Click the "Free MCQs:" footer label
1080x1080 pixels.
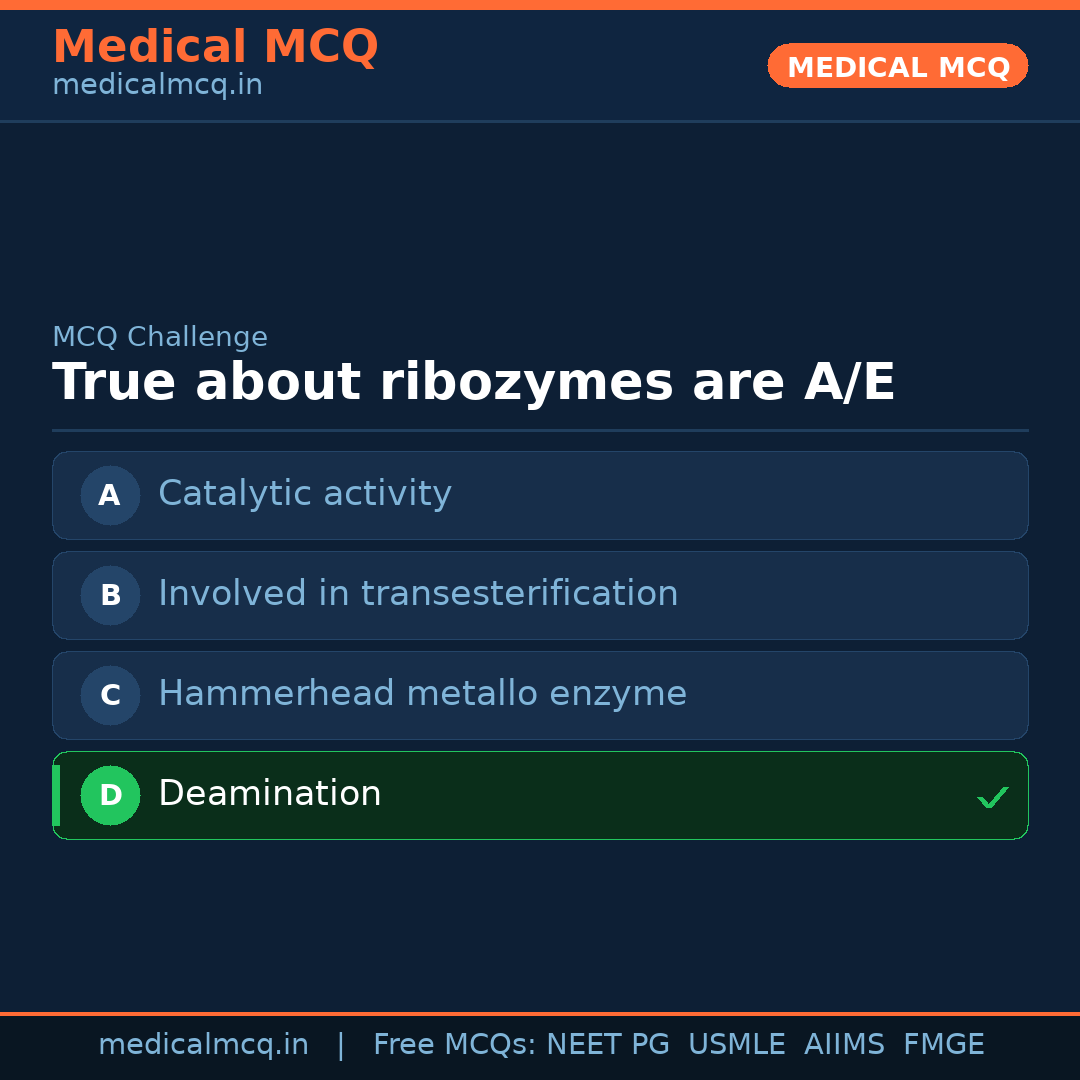455,1045
